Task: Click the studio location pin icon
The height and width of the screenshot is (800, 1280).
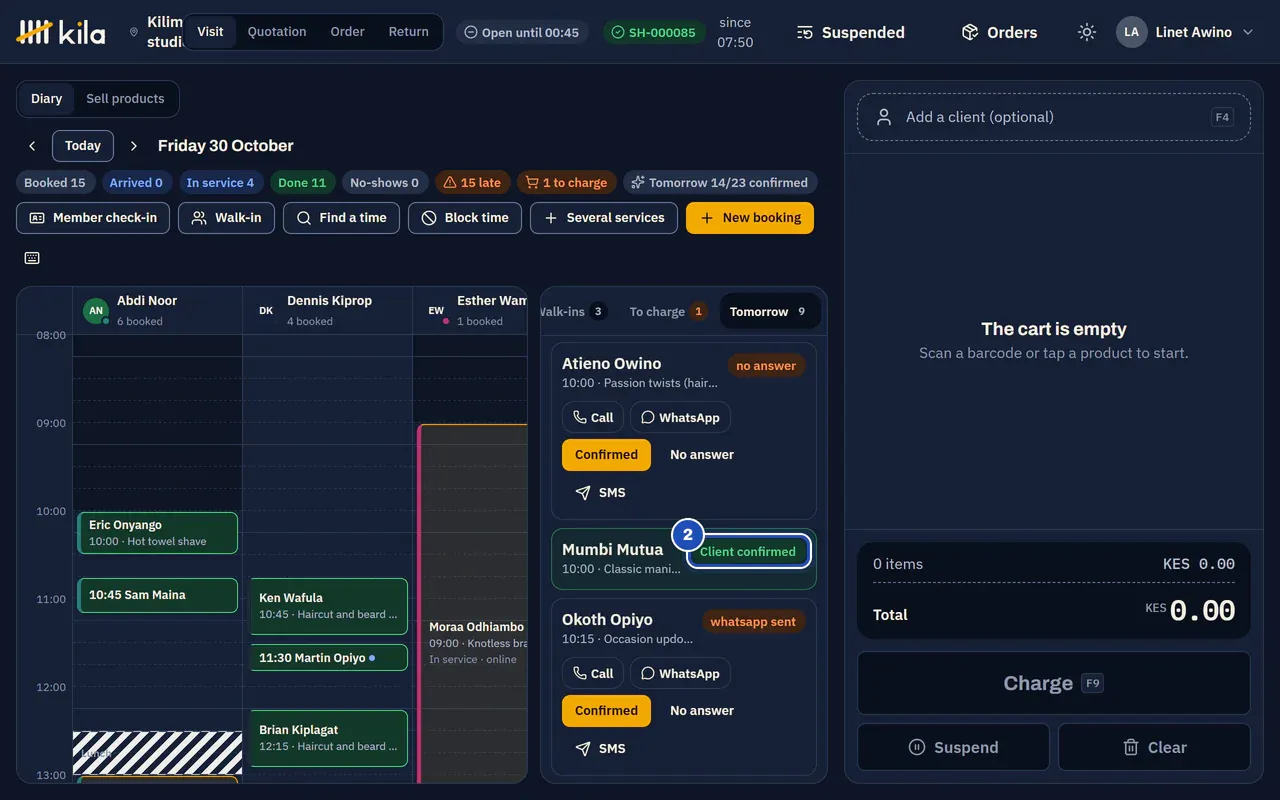Action: pos(134,32)
